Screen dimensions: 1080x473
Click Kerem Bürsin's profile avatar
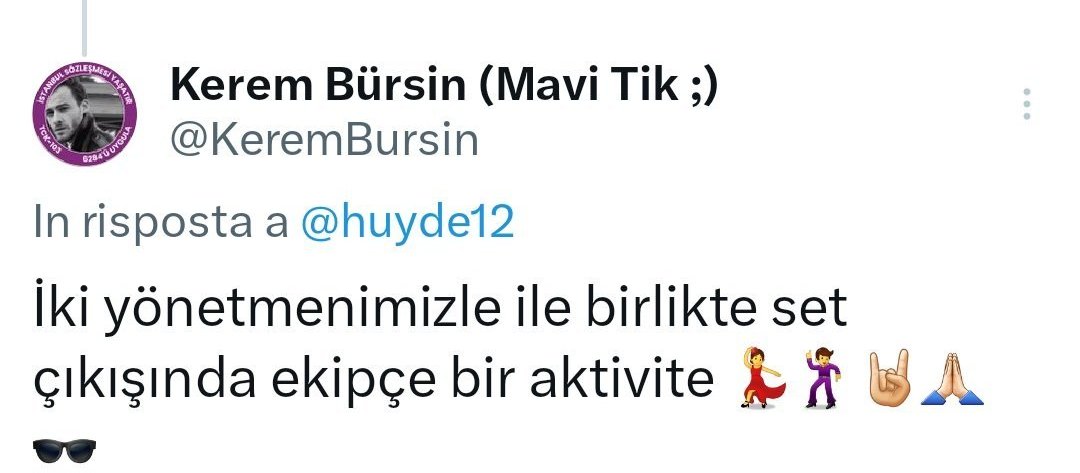pyautogui.click(x=84, y=114)
